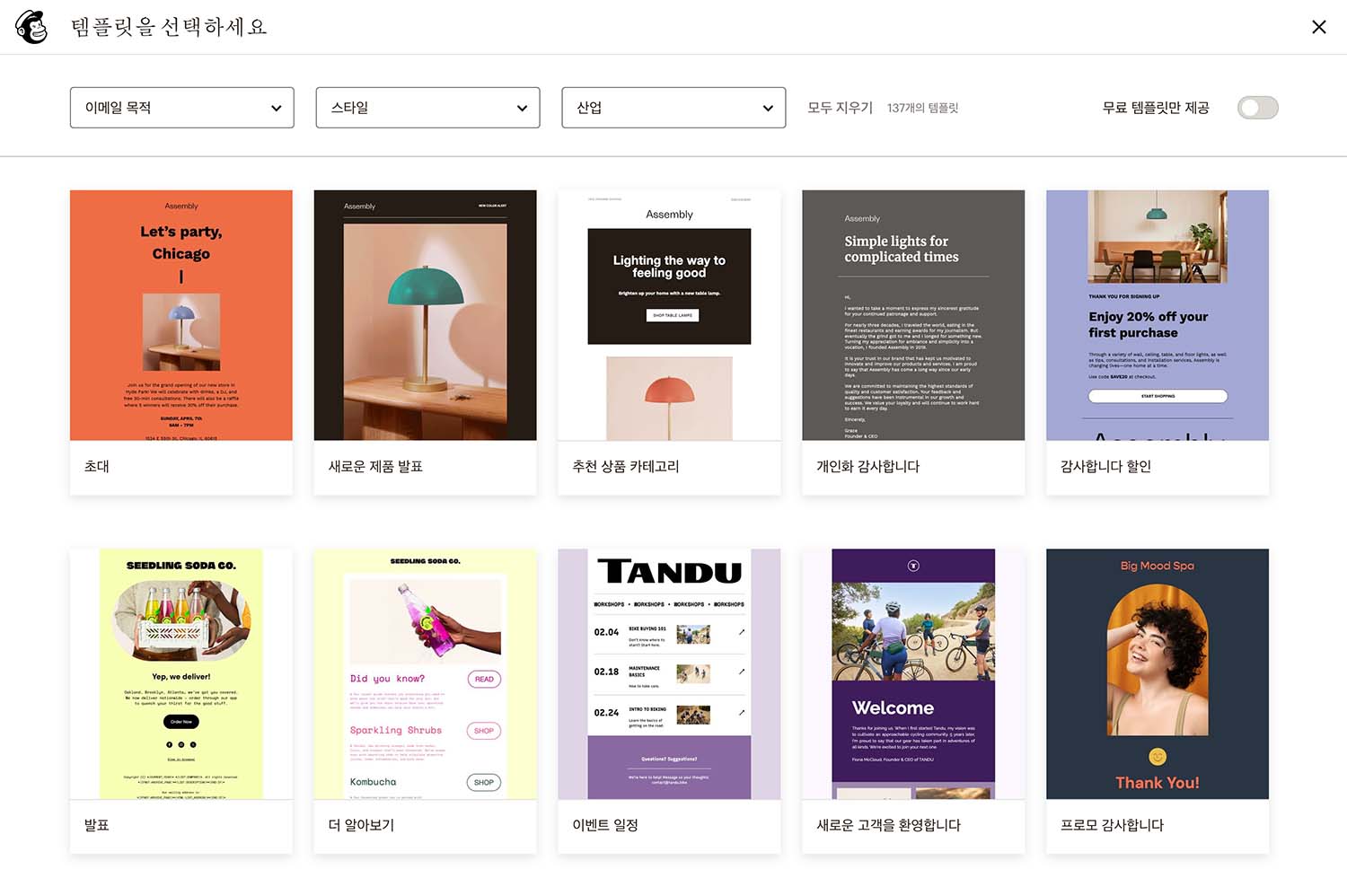Click the Mailchimp monkey logo

[32, 27]
